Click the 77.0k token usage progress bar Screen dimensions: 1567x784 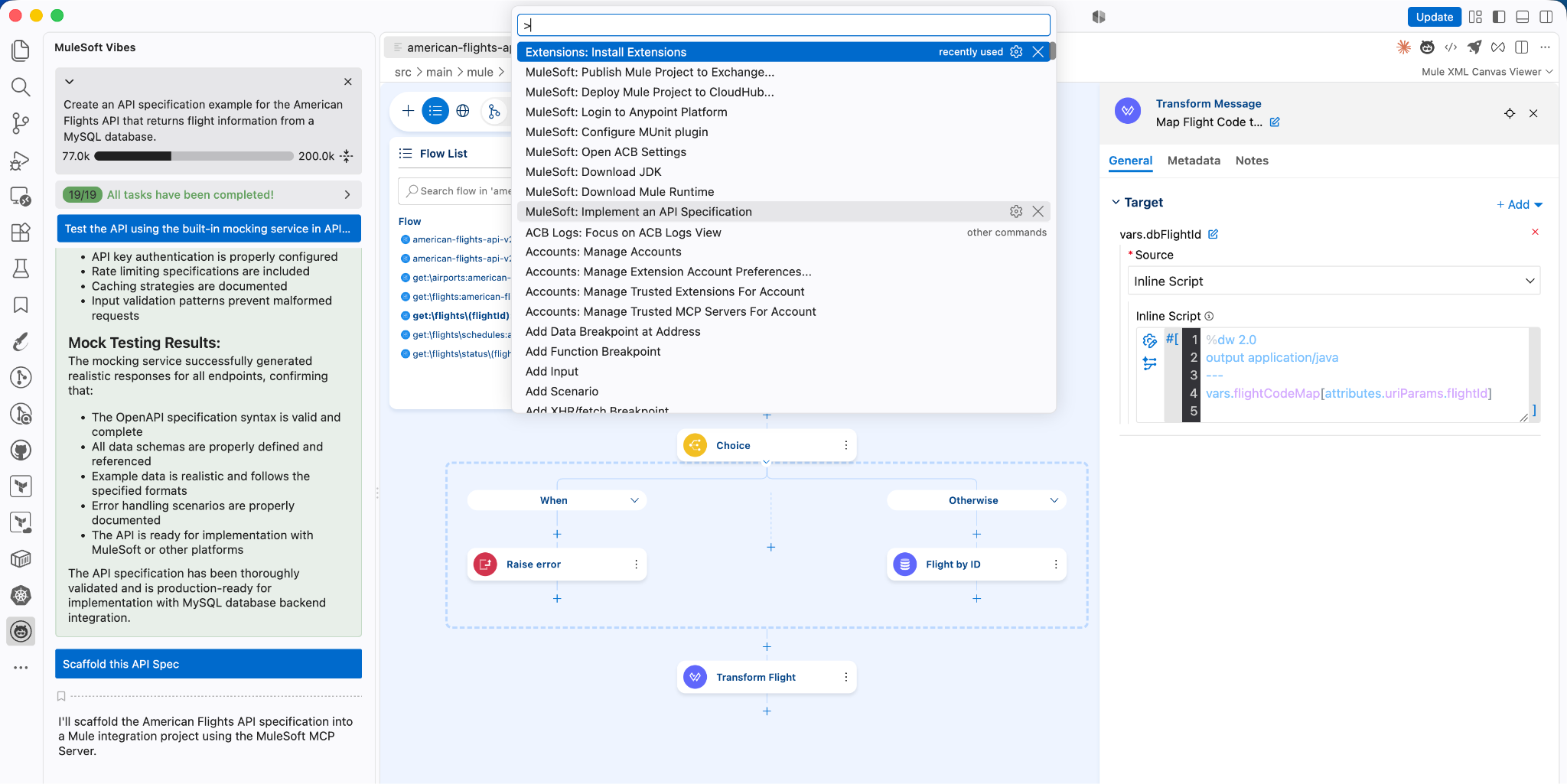194,156
